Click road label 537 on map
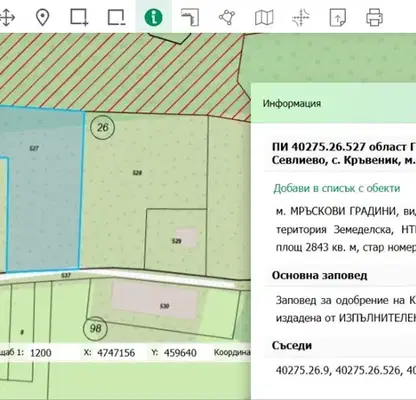This screenshot has width=416, height=400. pyautogui.click(x=66, y=276)
